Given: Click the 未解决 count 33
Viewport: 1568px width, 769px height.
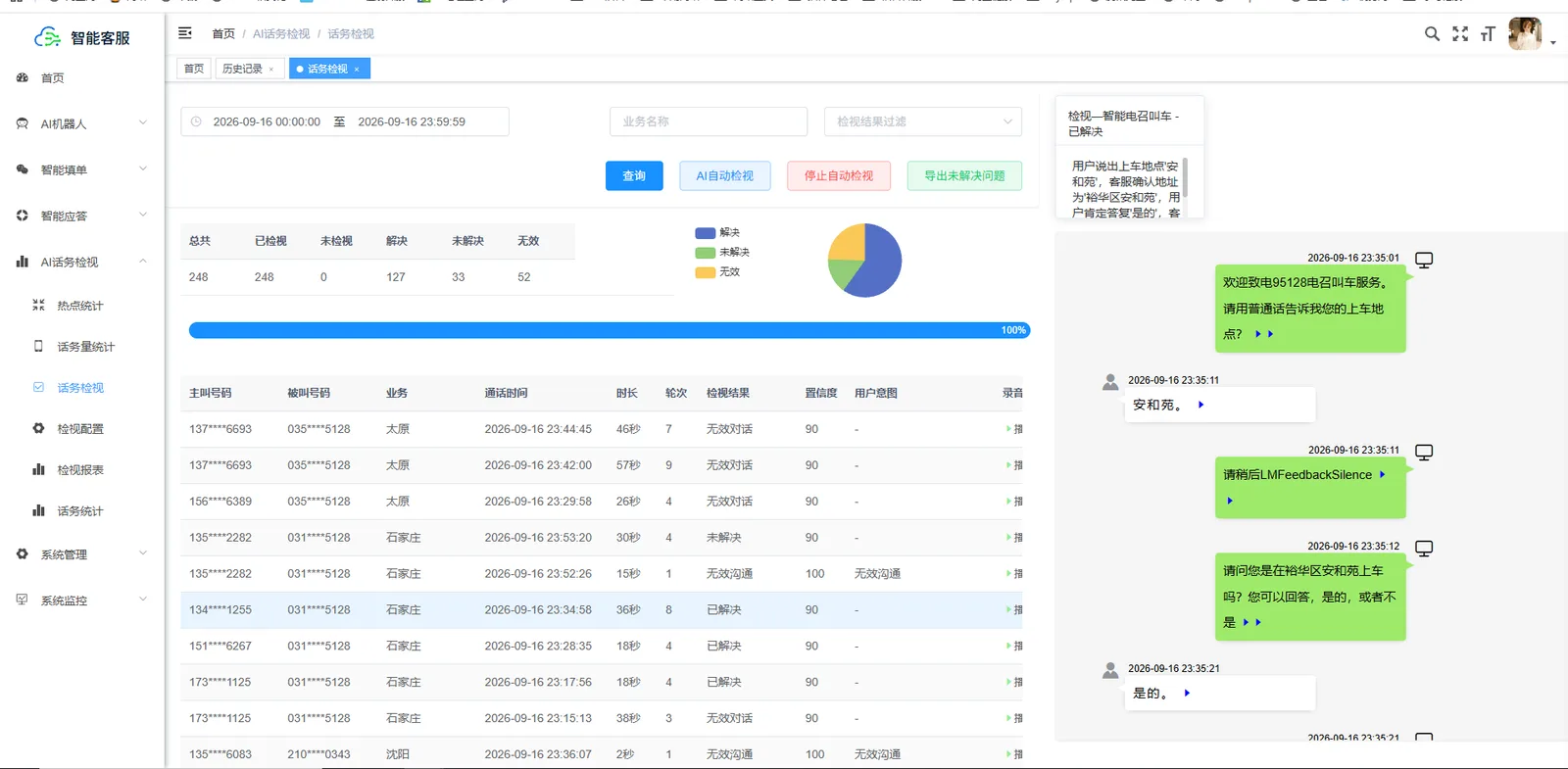Looking at the screenshot, I should point(458,277).
